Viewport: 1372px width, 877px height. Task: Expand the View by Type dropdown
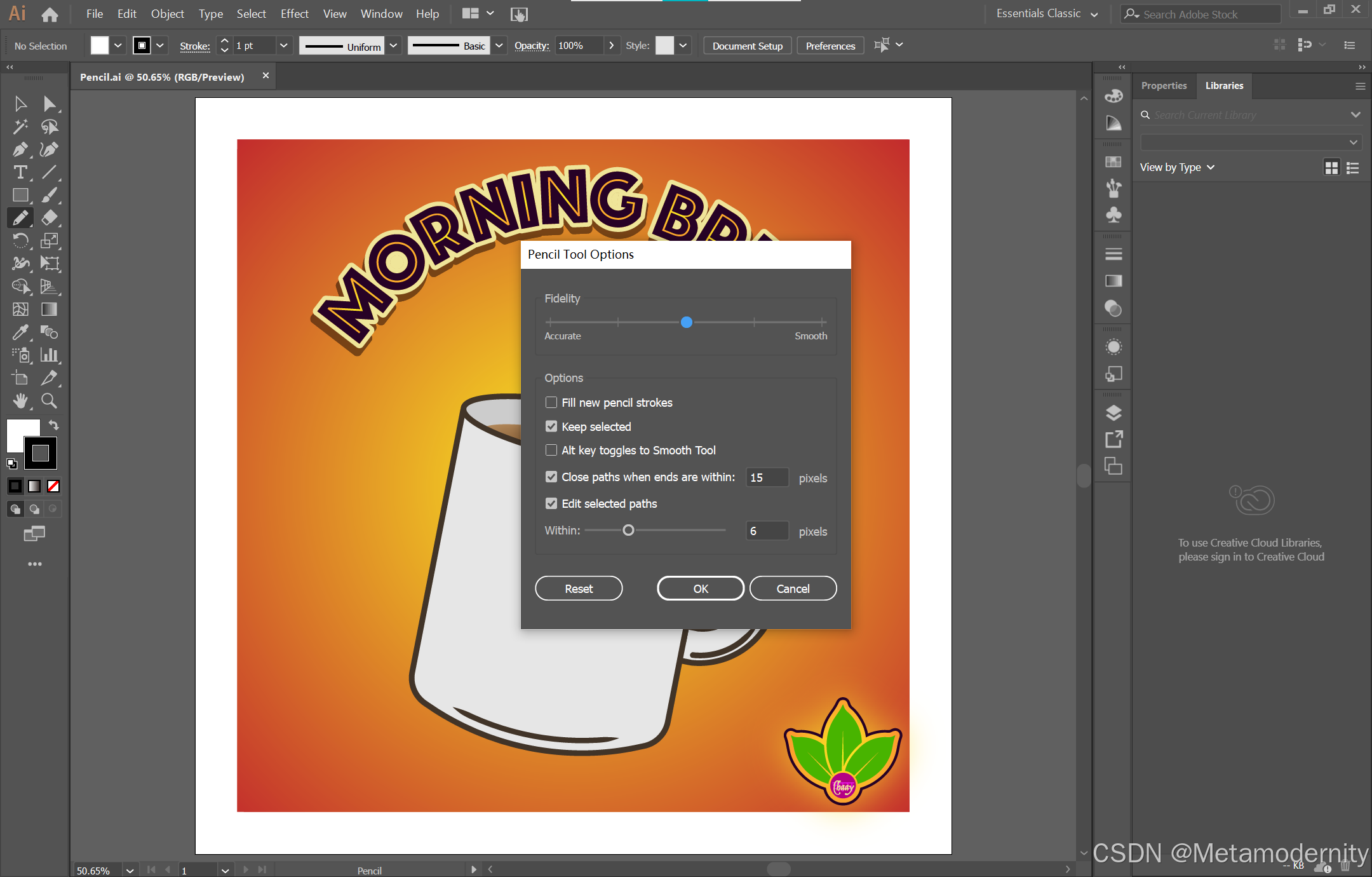pos(1177,168)
